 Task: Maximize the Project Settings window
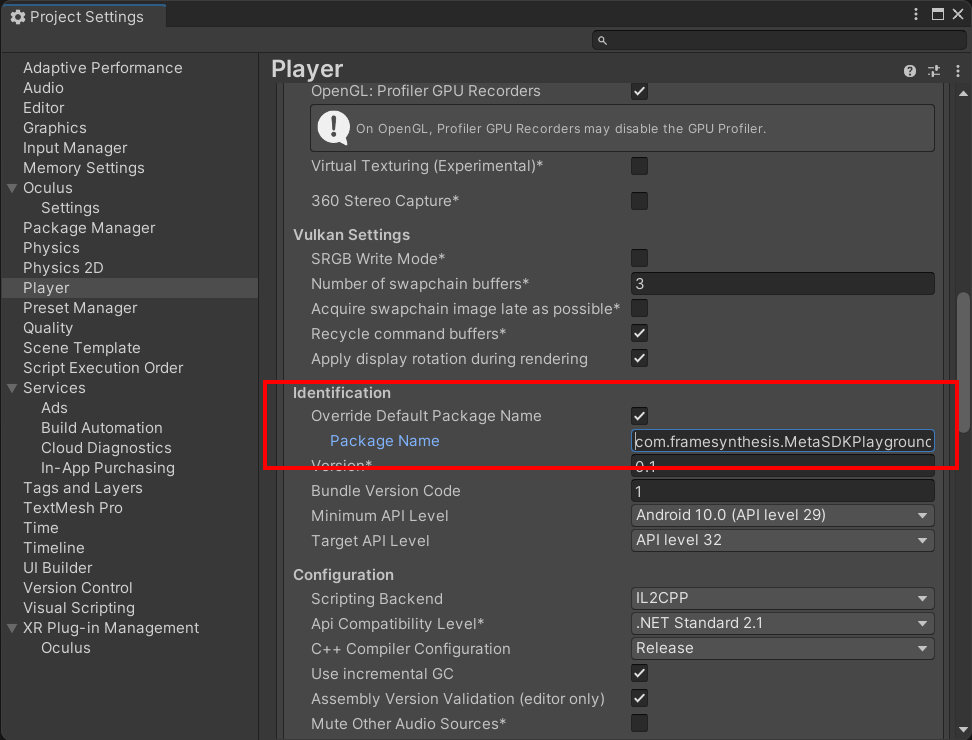click(938, 14)
